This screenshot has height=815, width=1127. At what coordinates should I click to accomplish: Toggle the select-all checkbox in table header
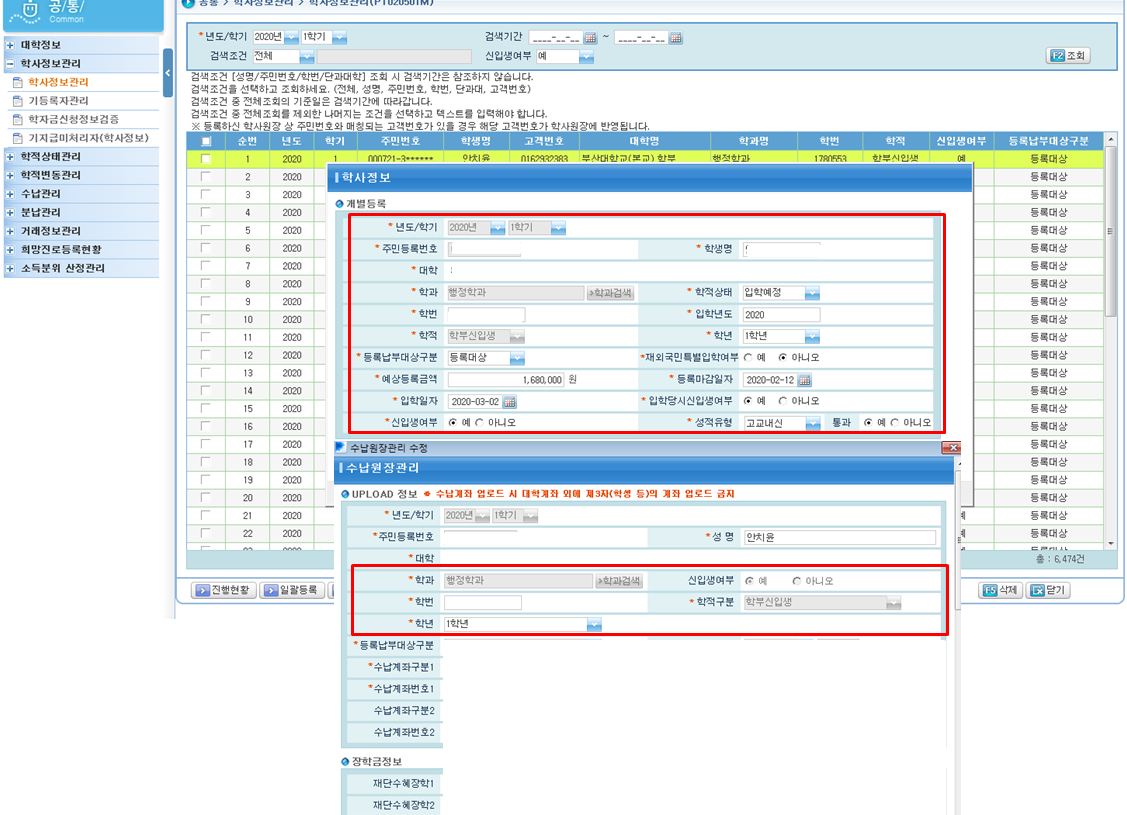point(206,141)
